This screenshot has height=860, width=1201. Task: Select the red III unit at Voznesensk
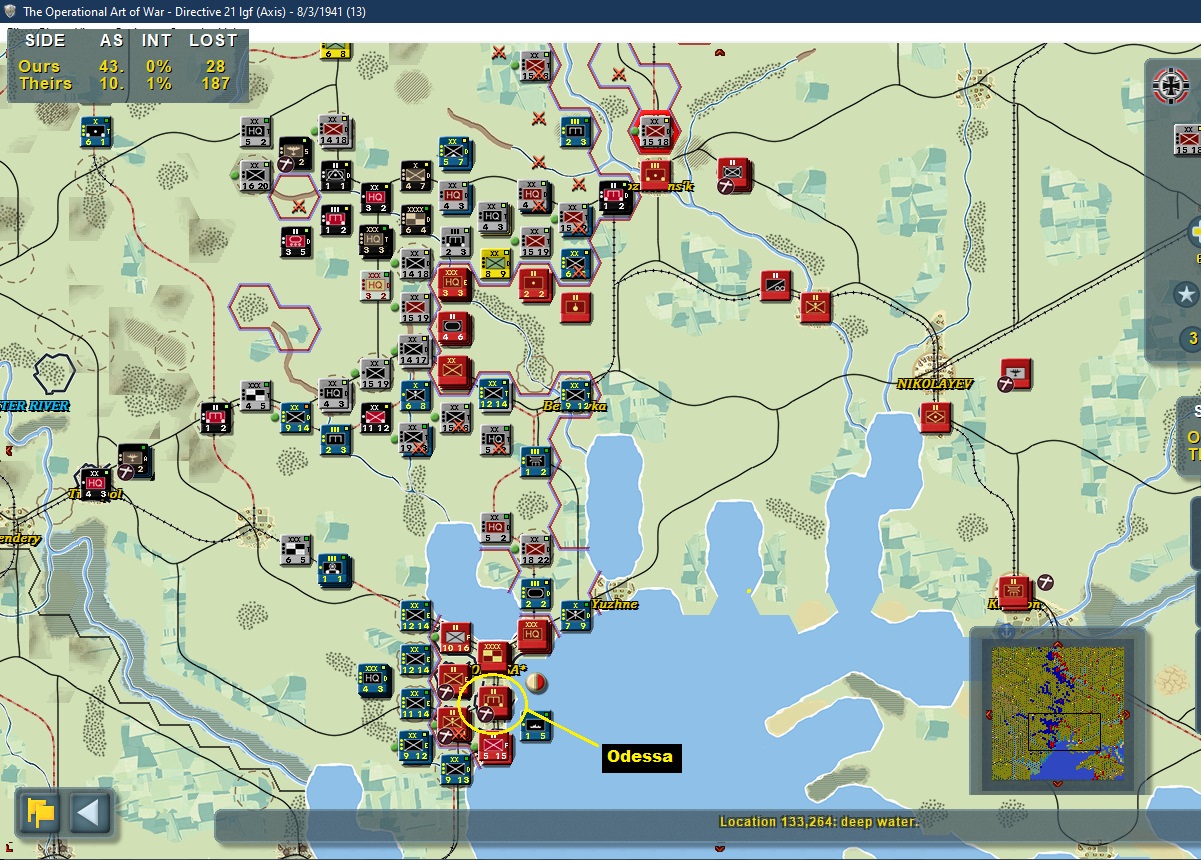pyautogui.click(x=655, y=175)
